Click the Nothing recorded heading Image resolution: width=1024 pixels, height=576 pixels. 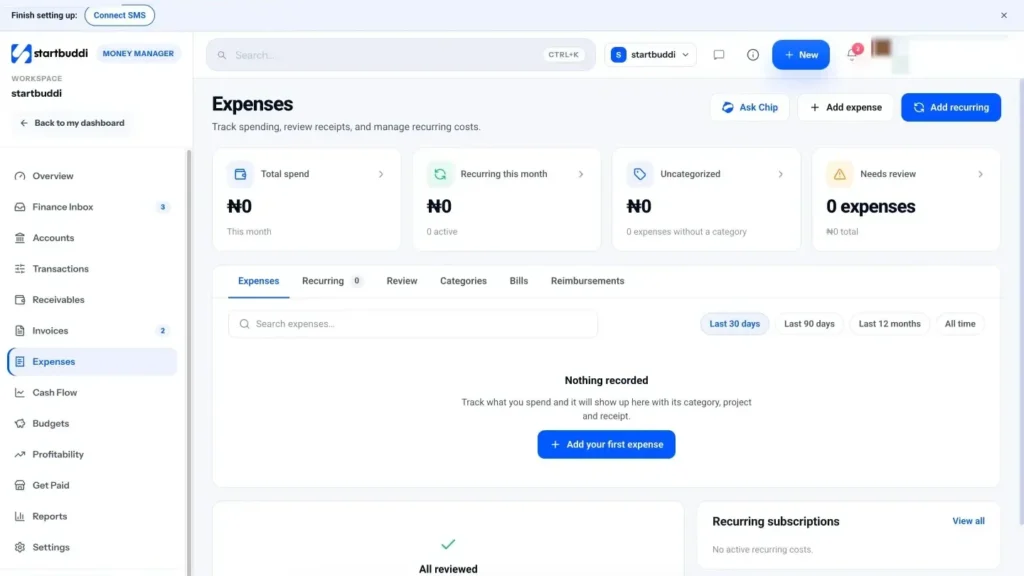(606, 381)
